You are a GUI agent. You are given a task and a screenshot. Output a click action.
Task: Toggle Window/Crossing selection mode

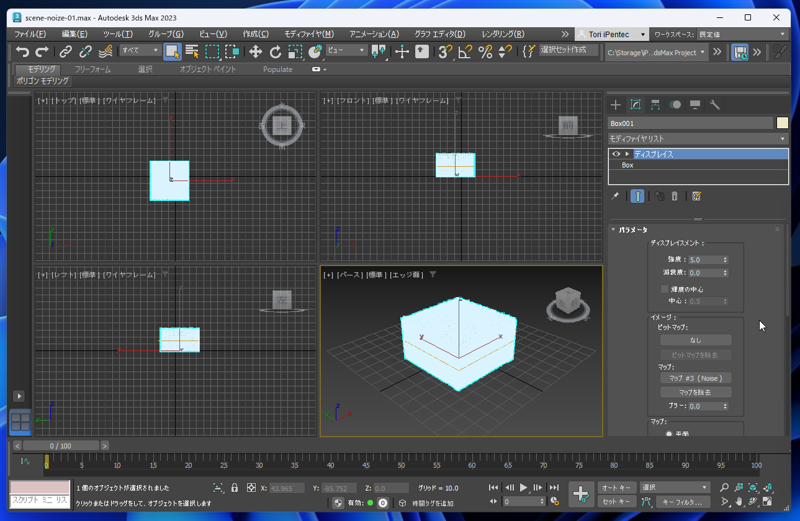tap(232, 52)
